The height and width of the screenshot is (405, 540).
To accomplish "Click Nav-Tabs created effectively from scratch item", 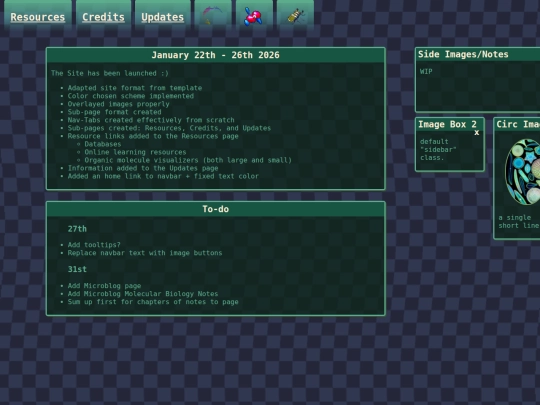I will click(x=151, y=120).
